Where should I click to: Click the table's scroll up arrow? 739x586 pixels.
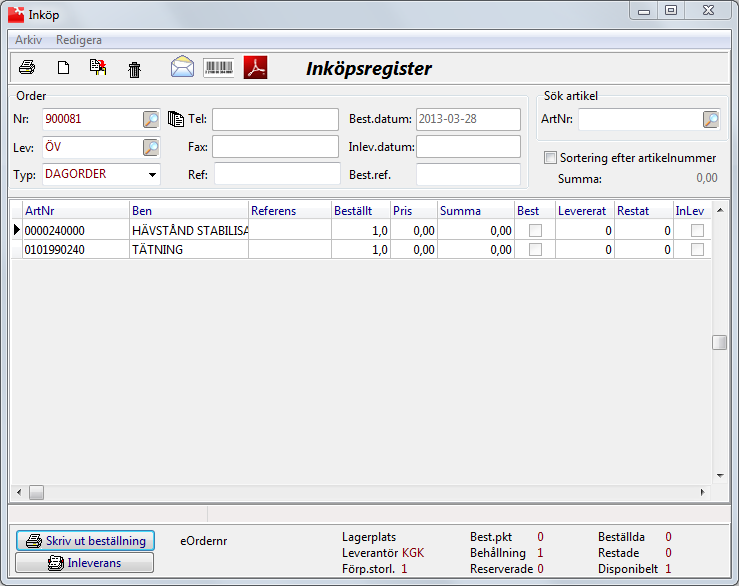point(720,210)
